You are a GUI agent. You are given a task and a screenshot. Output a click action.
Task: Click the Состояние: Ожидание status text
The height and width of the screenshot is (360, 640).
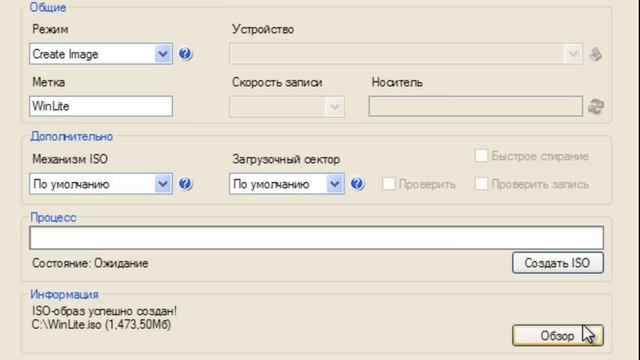pyautogui.click(x=90, y=263)
